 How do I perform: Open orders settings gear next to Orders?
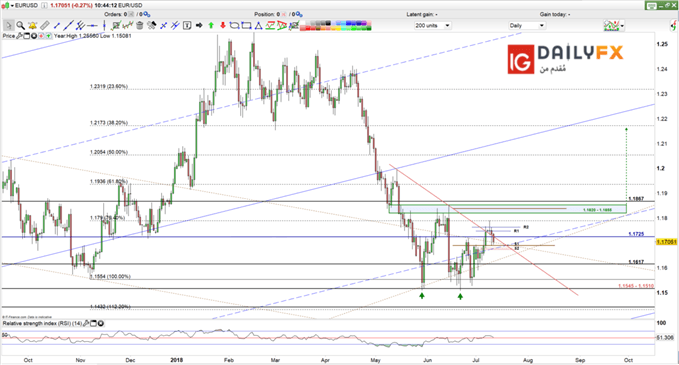point(147,14)
